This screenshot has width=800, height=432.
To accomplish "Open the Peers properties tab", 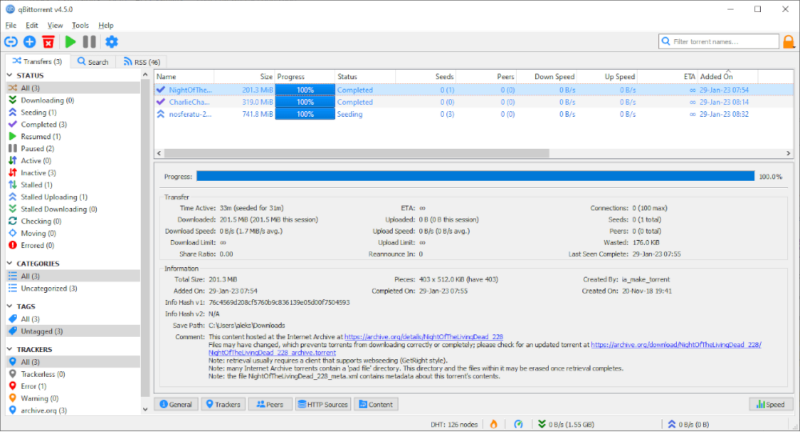I will coord(270,404).
